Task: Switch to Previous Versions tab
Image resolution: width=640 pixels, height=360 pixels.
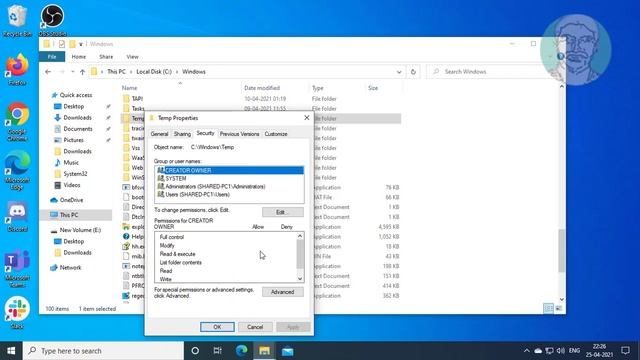Action: pyautogui.click(x=239, y=134)
